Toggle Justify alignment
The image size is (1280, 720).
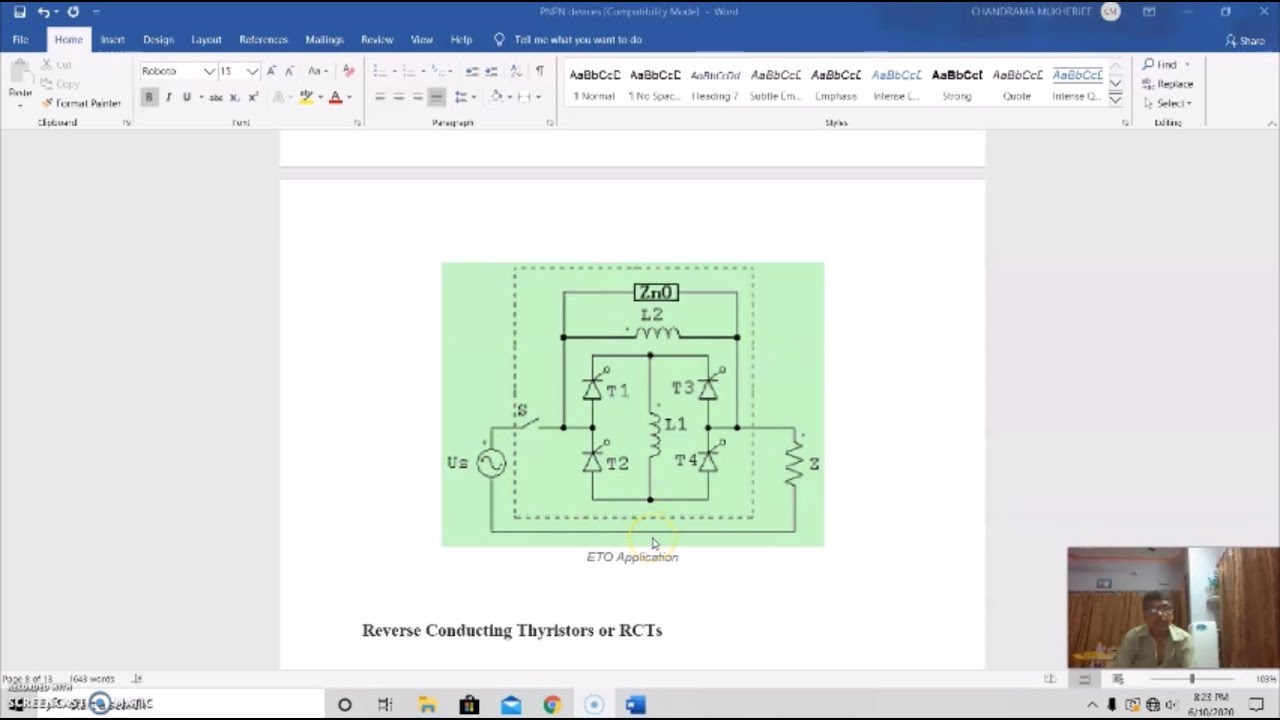[437, 97]
